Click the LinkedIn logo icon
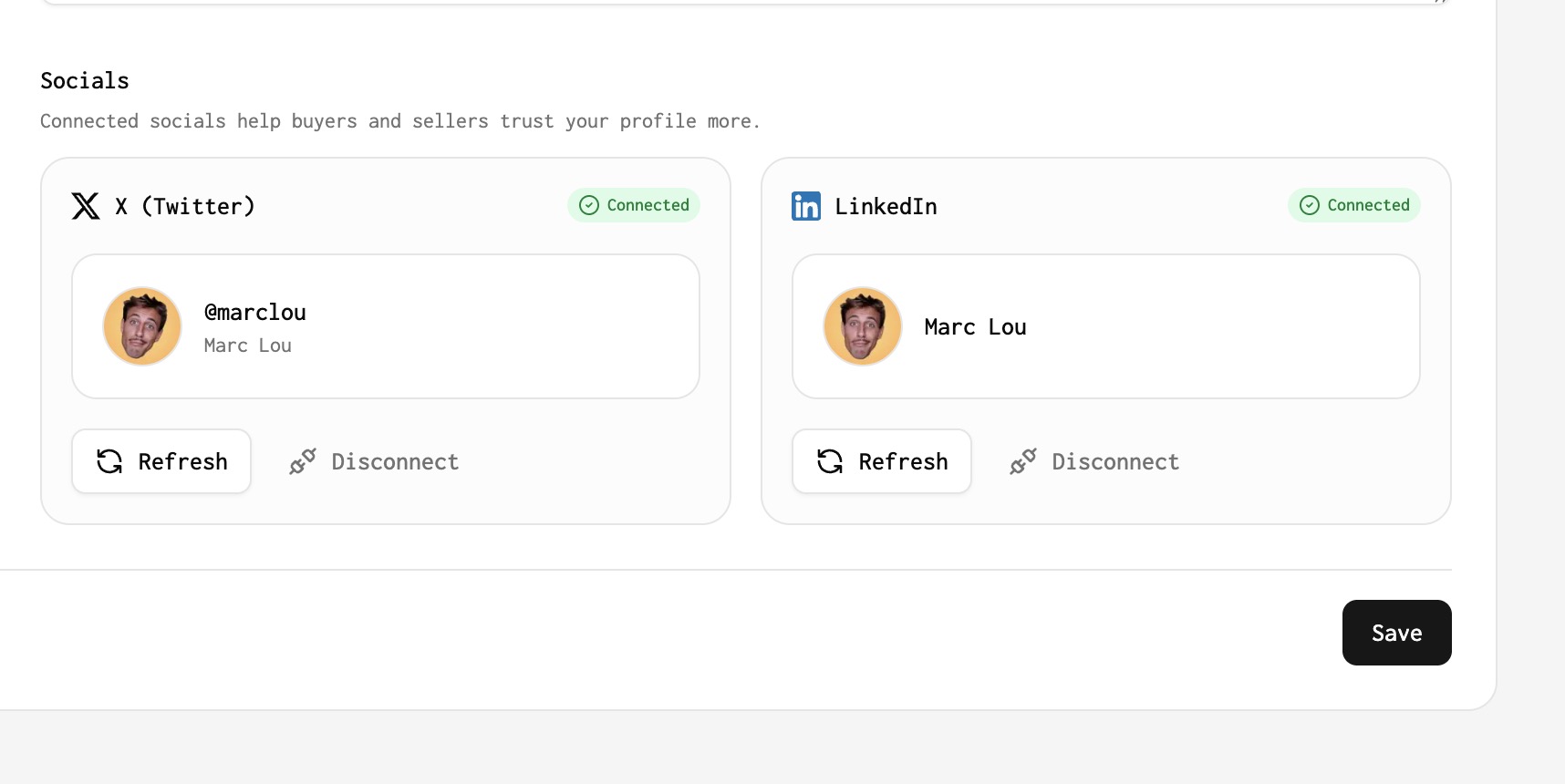 coord(806,206)
